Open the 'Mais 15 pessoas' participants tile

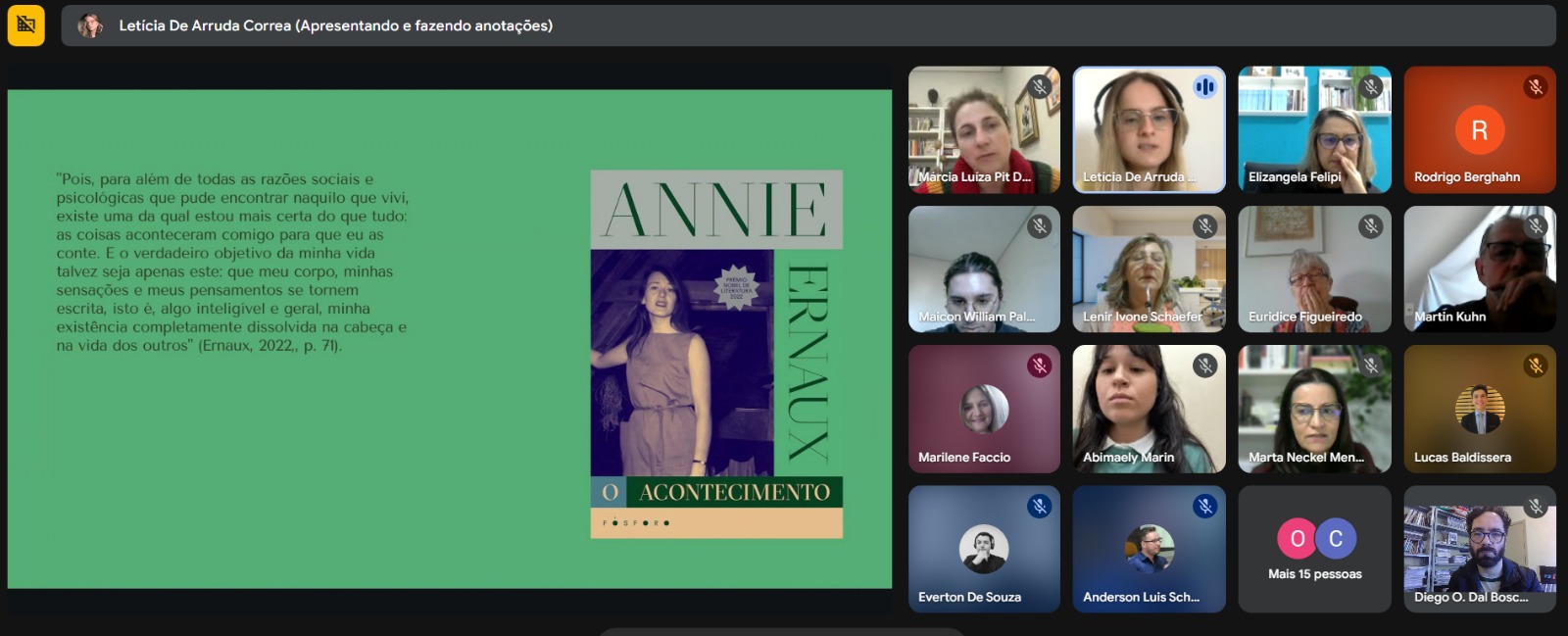click(1314, 549)
